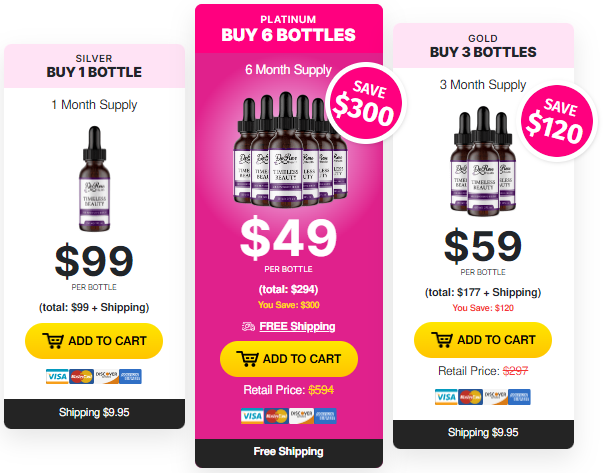Image resolution: width=603 pixels, height=473 pixels.
Task: Click the single bottle product image
Action: tap(95, 179)
